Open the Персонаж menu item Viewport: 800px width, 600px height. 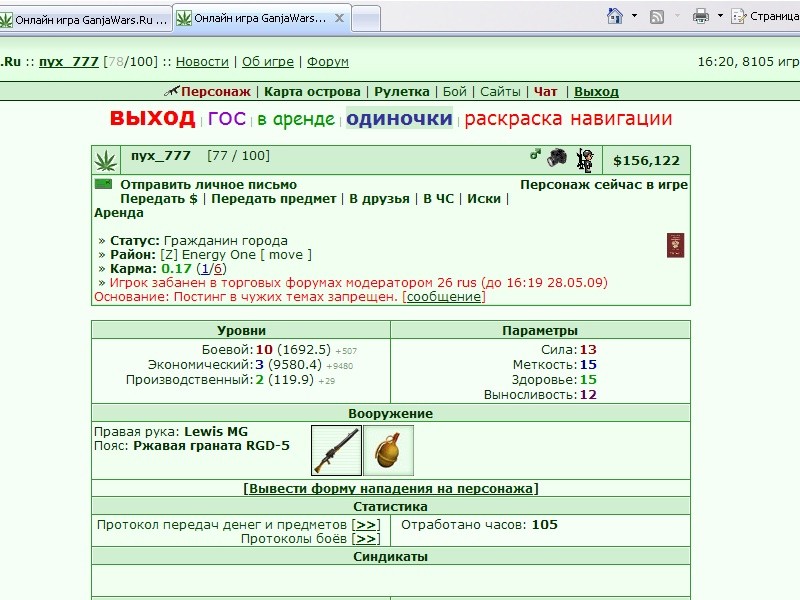[216, 92]
